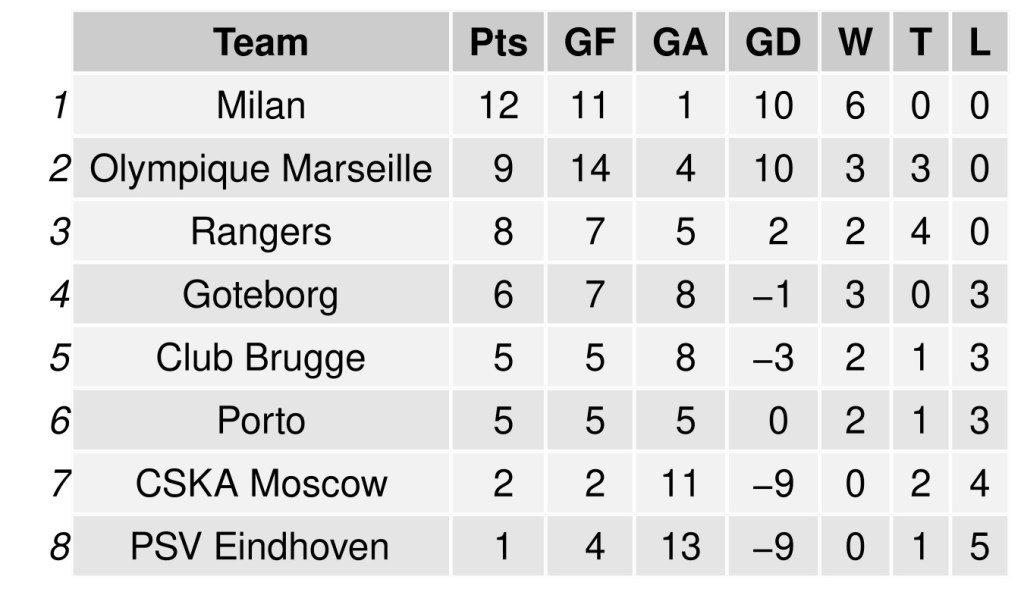The image size is (1024, 592).
Task: Select the Milan team cell
Action: 260,106
